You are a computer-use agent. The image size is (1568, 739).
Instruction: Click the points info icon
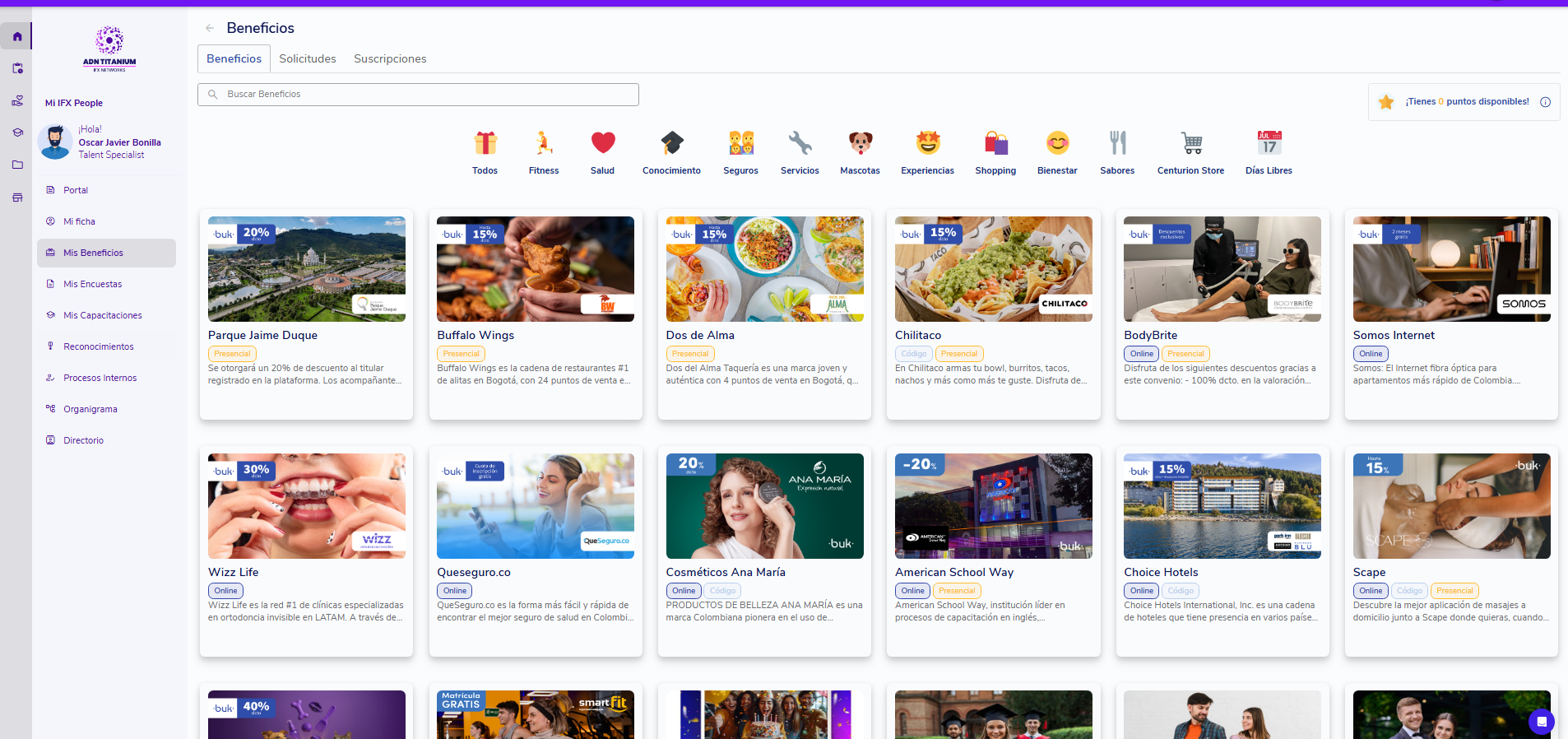click(1545, 102)
